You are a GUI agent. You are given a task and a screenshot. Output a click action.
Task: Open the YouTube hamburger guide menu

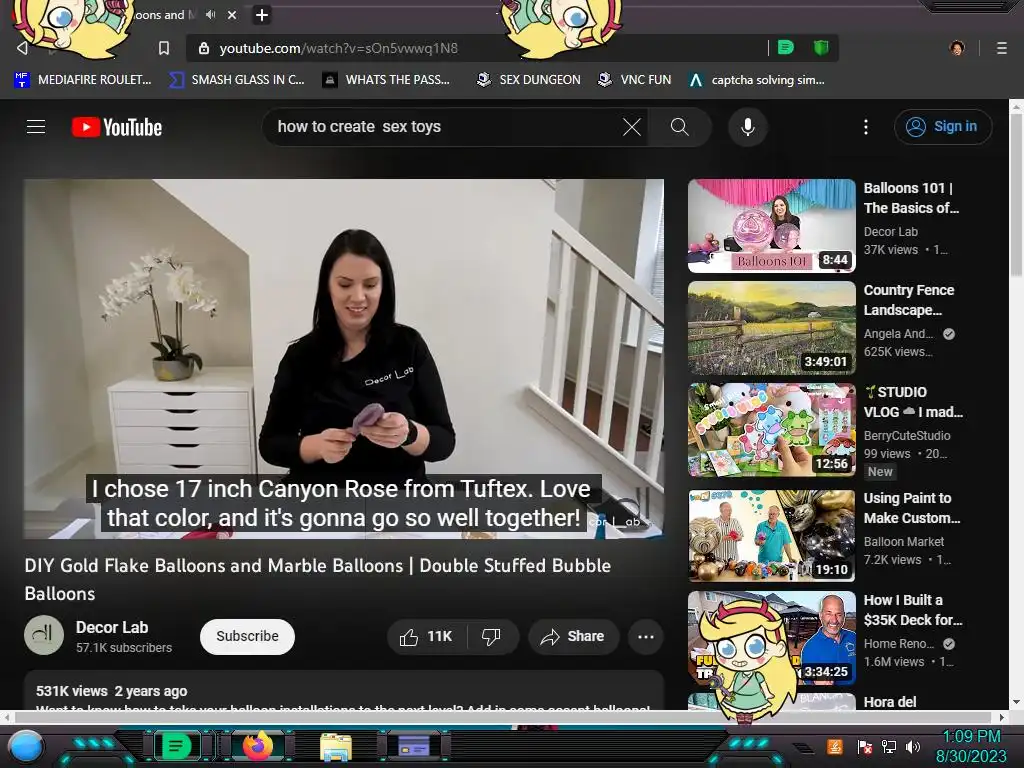pyautogui.click(x=36, y=127)
